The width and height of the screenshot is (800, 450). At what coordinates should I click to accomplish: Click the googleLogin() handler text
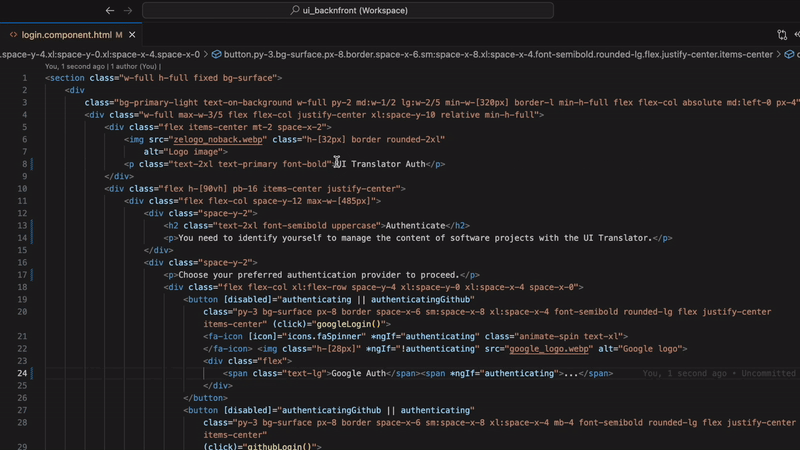coord(349,324)
